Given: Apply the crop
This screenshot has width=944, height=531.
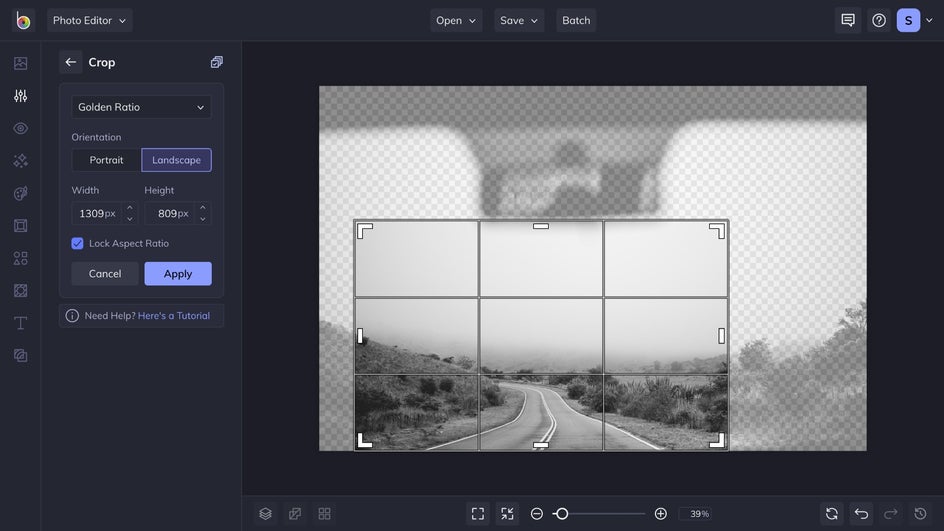Looking at the screenshot, I should (178, 274).
